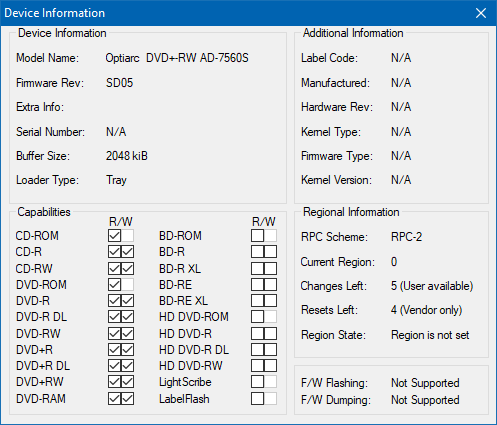Toggle the CD-RW write checkbox
The height and width of the screenshot is (425, 497).
click(x=128, y=268)
